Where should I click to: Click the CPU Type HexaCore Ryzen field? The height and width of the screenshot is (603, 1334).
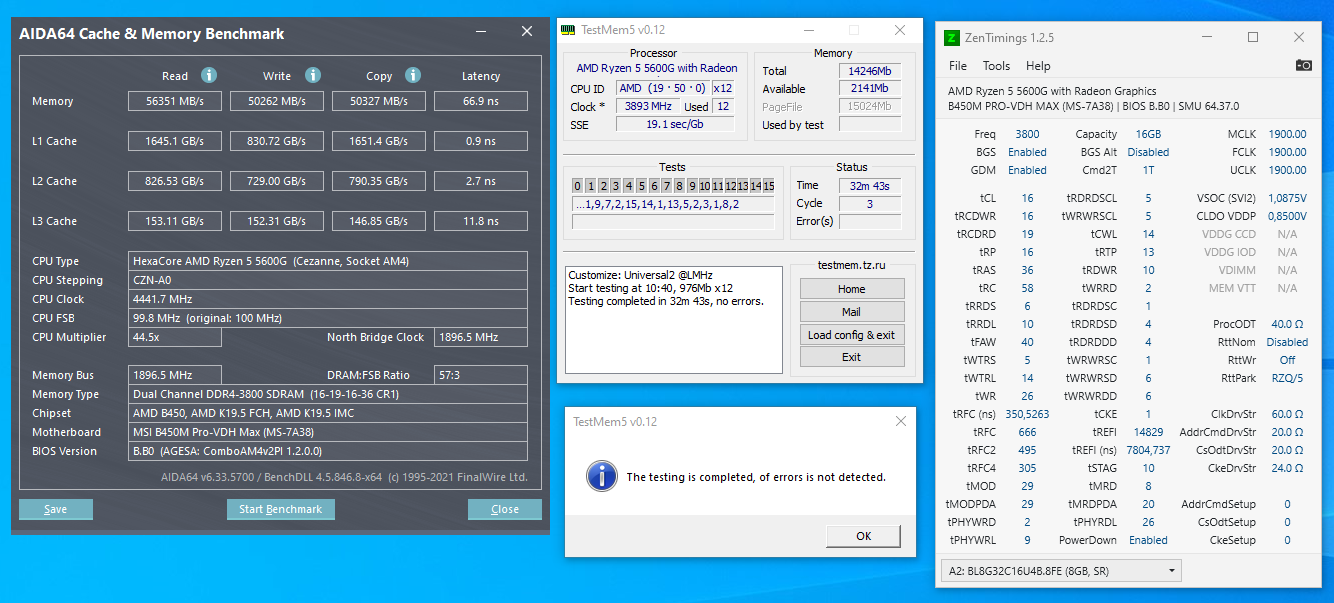[x=328, y=261]
